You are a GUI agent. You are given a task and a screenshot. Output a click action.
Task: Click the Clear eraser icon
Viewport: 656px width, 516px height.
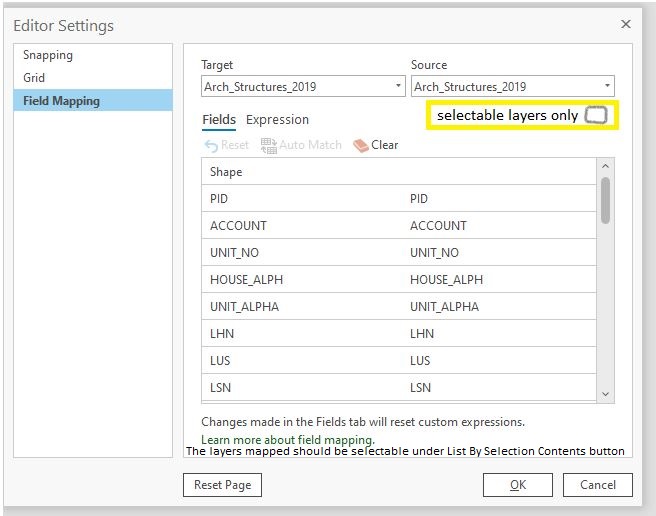pos(361,145)
